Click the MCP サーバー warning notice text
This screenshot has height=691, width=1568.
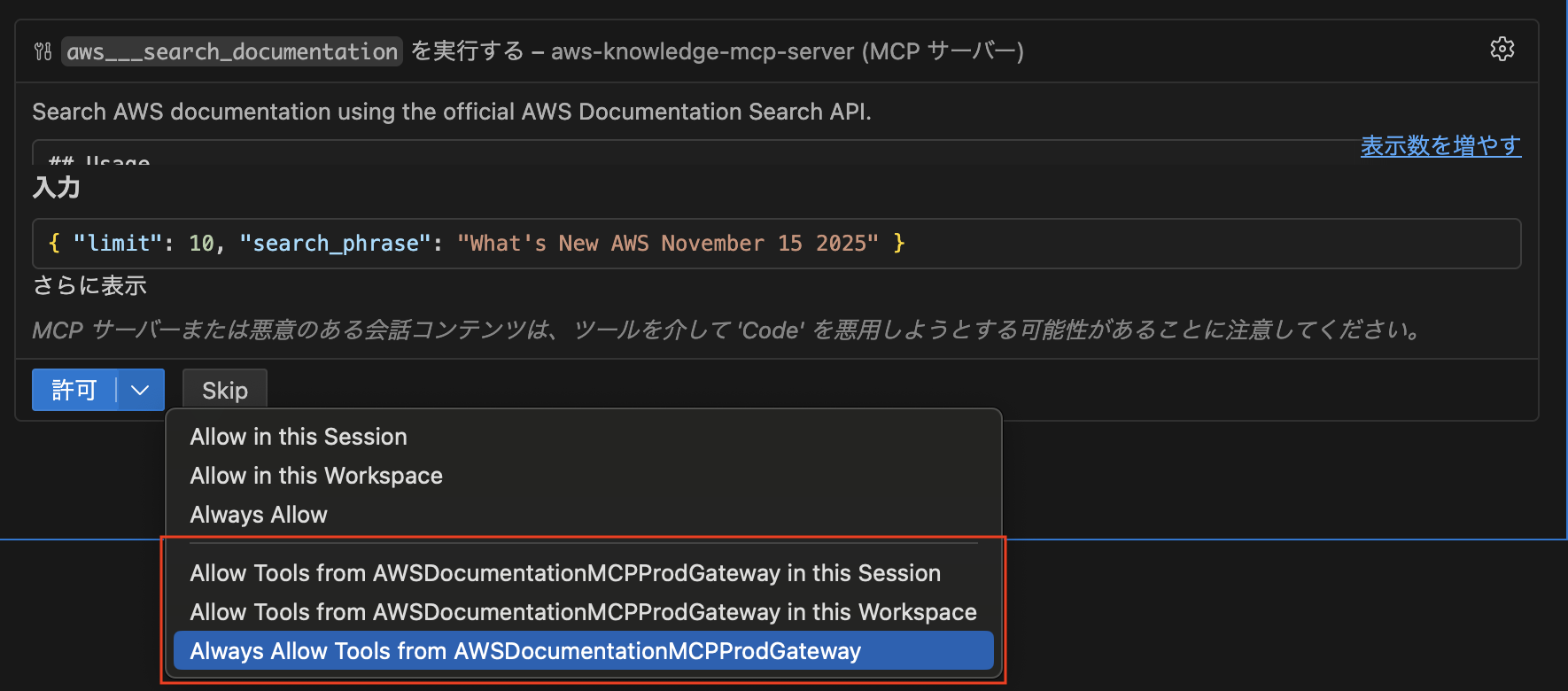(x=727, y=330)
